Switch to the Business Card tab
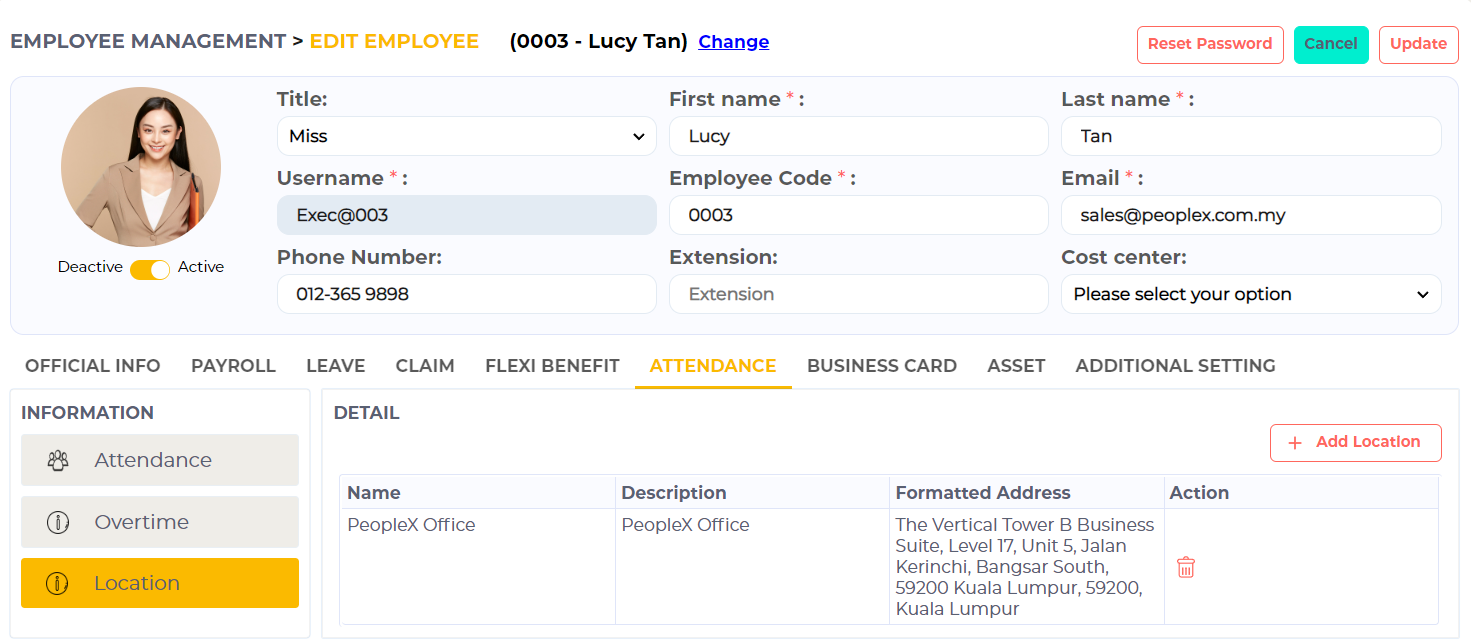Image resolution: width=1471 pixels, height=640 pixels. [x=882, y=366]
